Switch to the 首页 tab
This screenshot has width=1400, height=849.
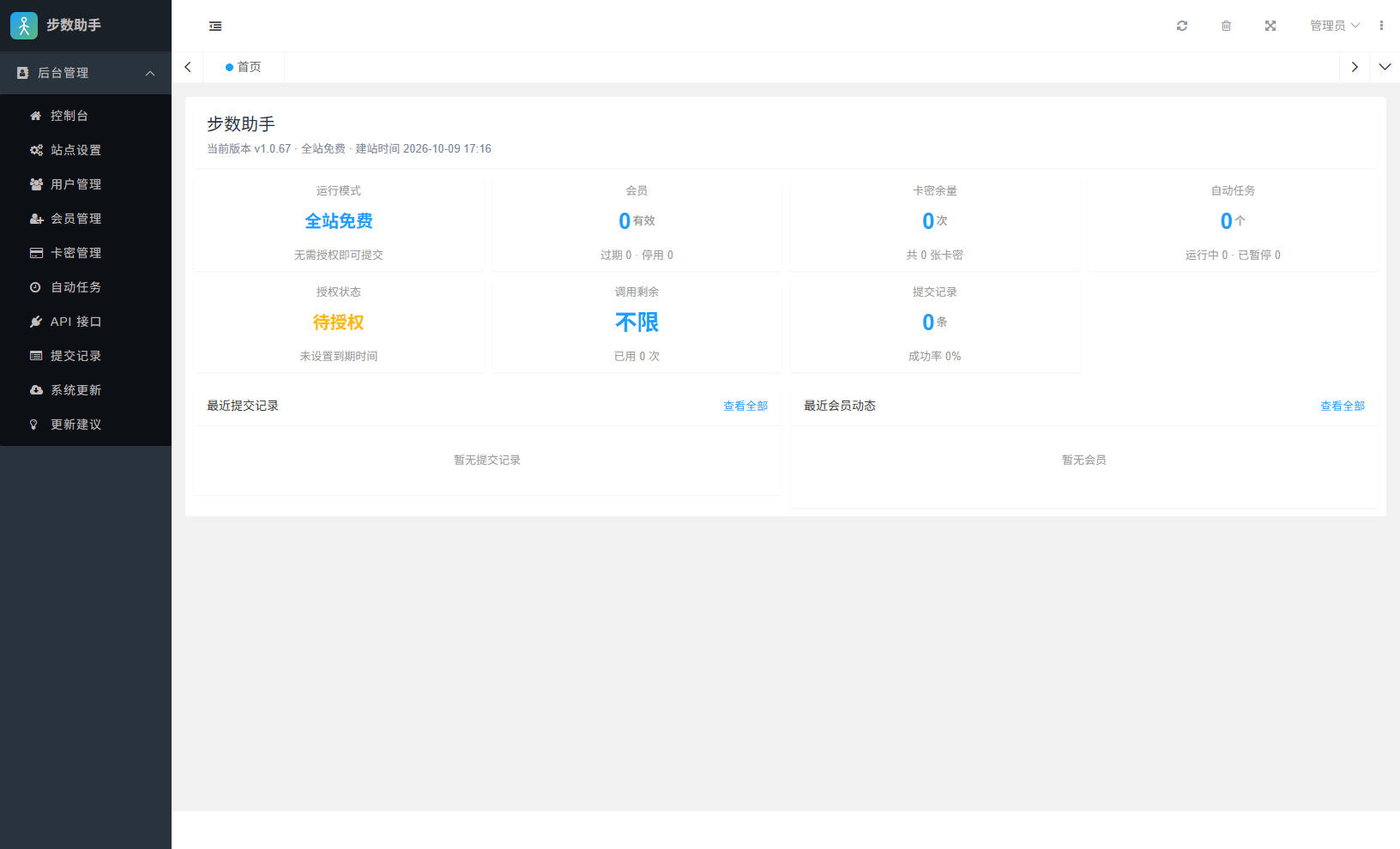(x=244, y=67)
